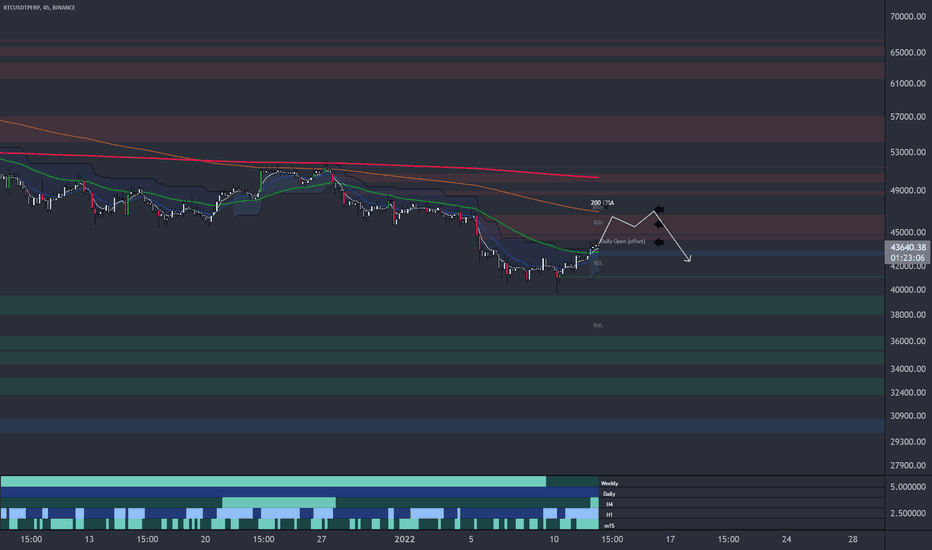932x550 pixels.
Task: Click the candle countdown 01:23:06
Action: click(x=908, y=258)
